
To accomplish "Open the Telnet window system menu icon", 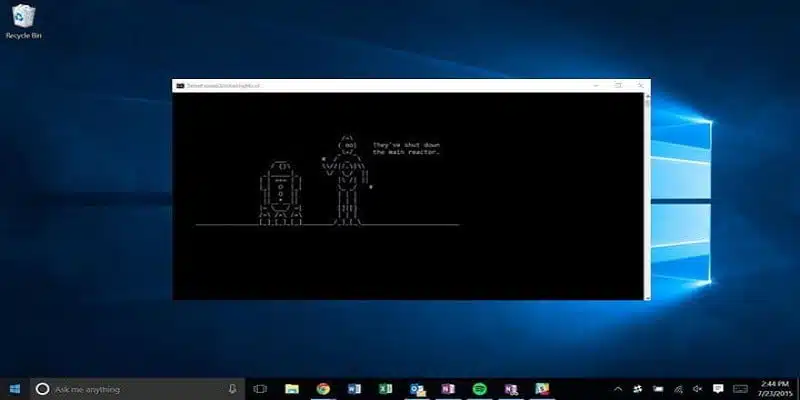I will pyautogui.click(x=179, y=86).
